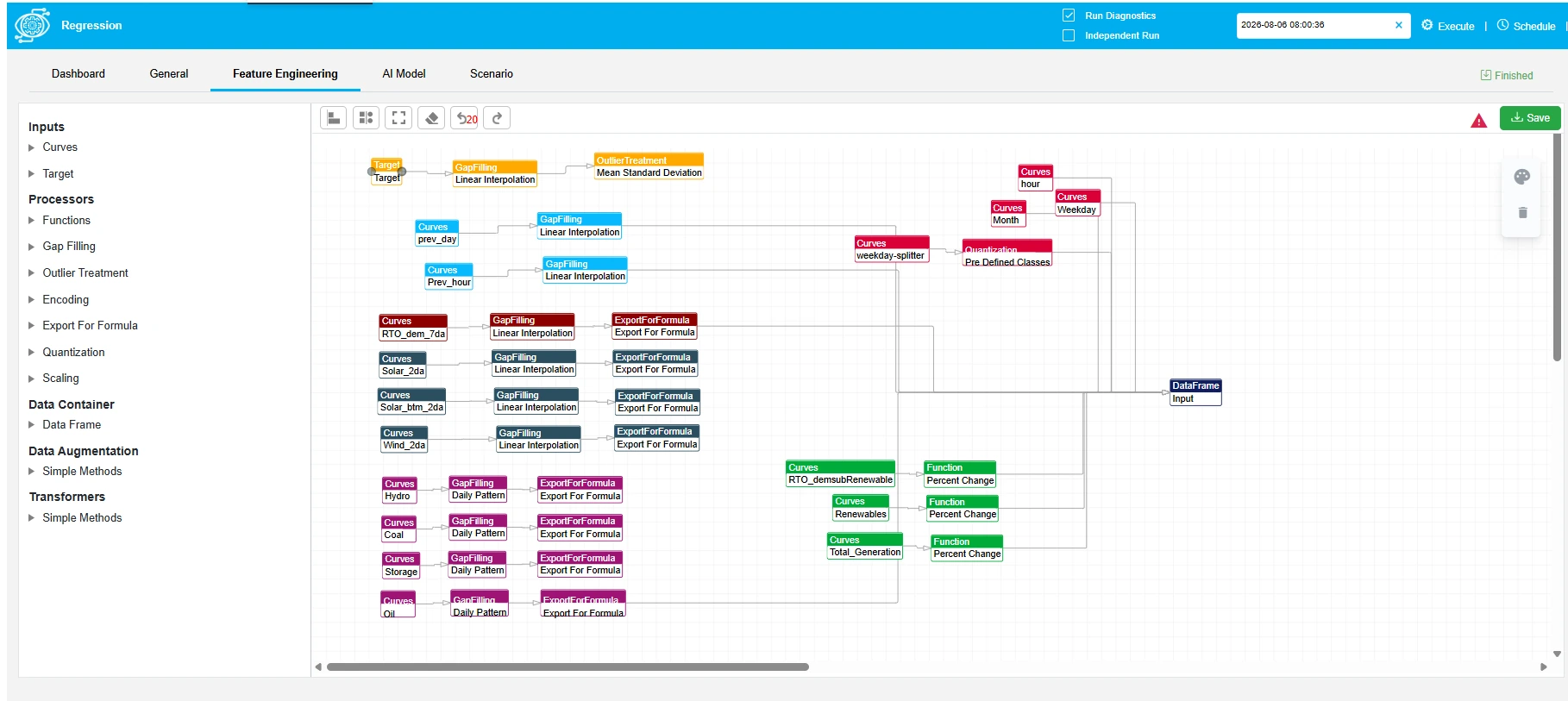
Task: Select the Curves Coal node
Action: point(398,529)
